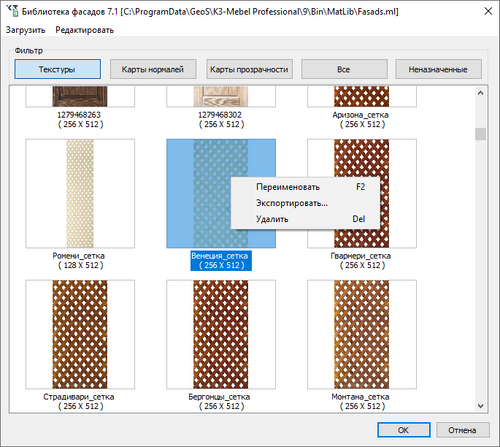Select the Ромени_сетка texture thumbnail
Viewport: 500px width, 447px height.
pyautogui.click(x=80, y=193)
